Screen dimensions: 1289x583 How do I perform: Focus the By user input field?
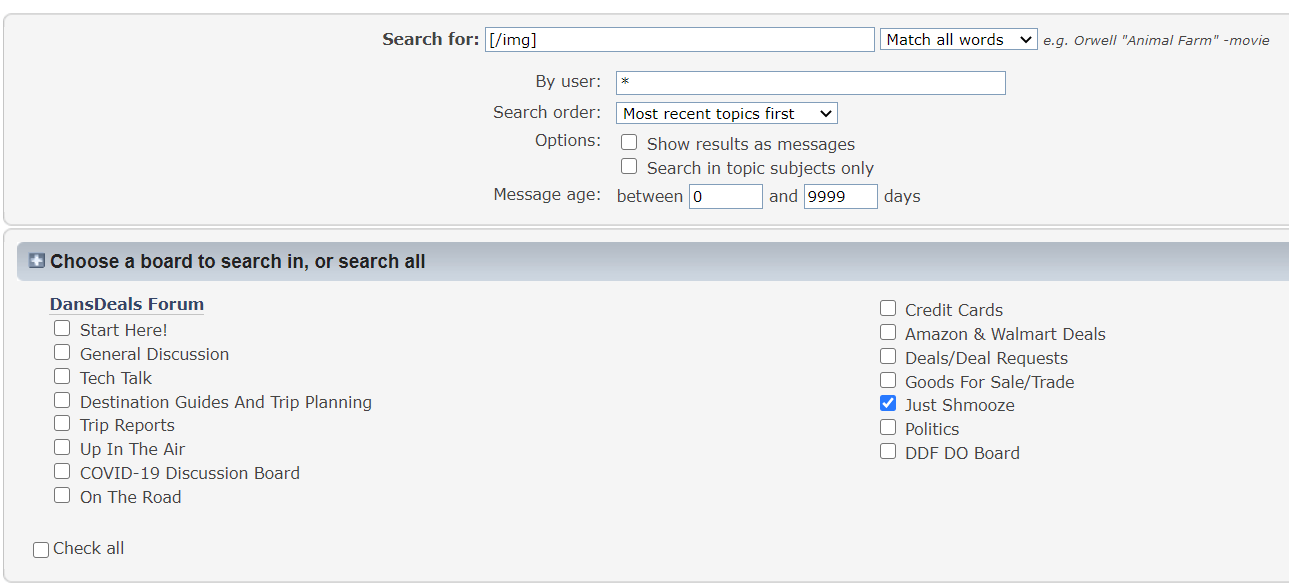click(811, 82)
